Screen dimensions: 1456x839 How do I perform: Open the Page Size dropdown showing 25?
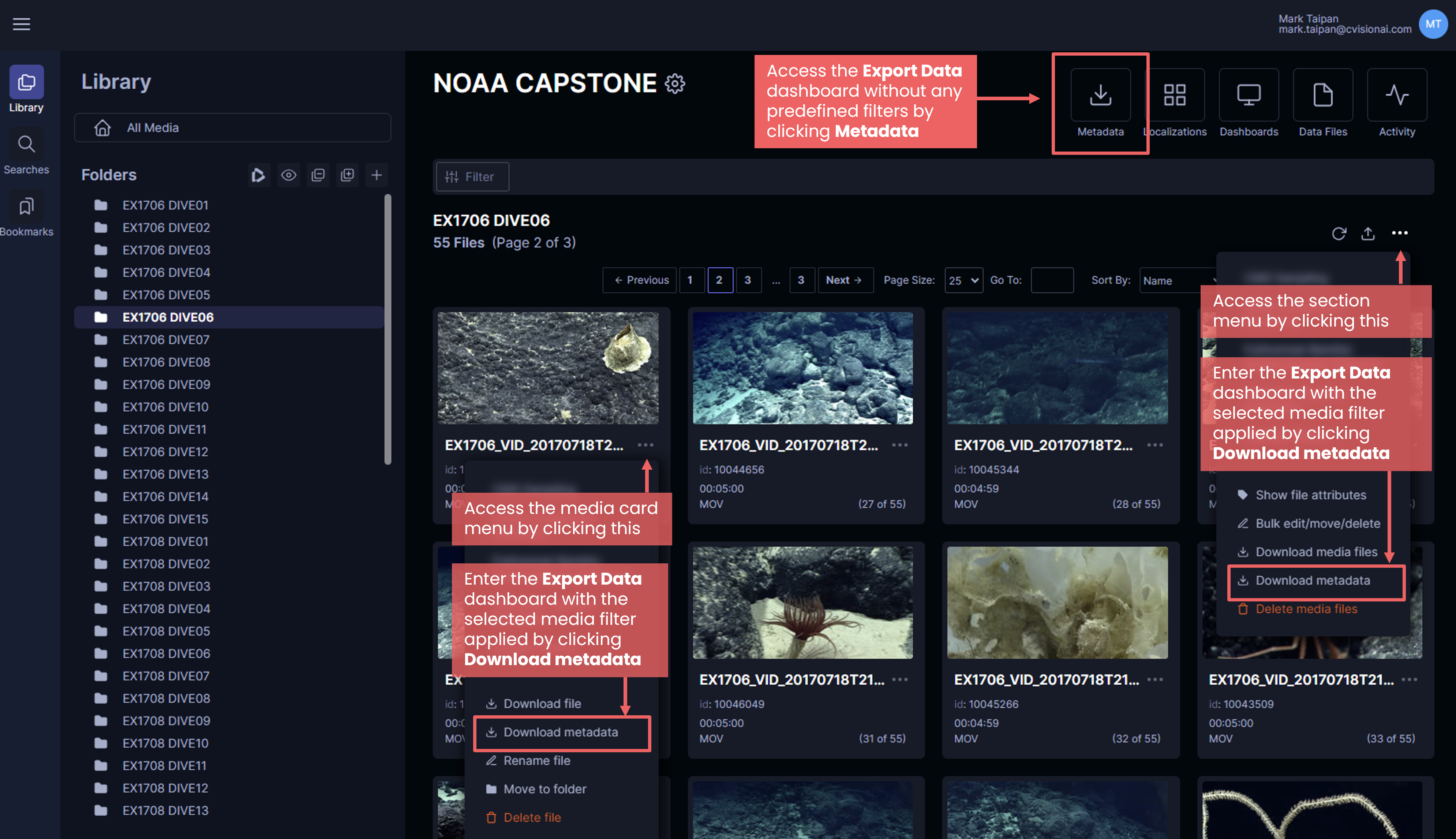click(963, 280)
